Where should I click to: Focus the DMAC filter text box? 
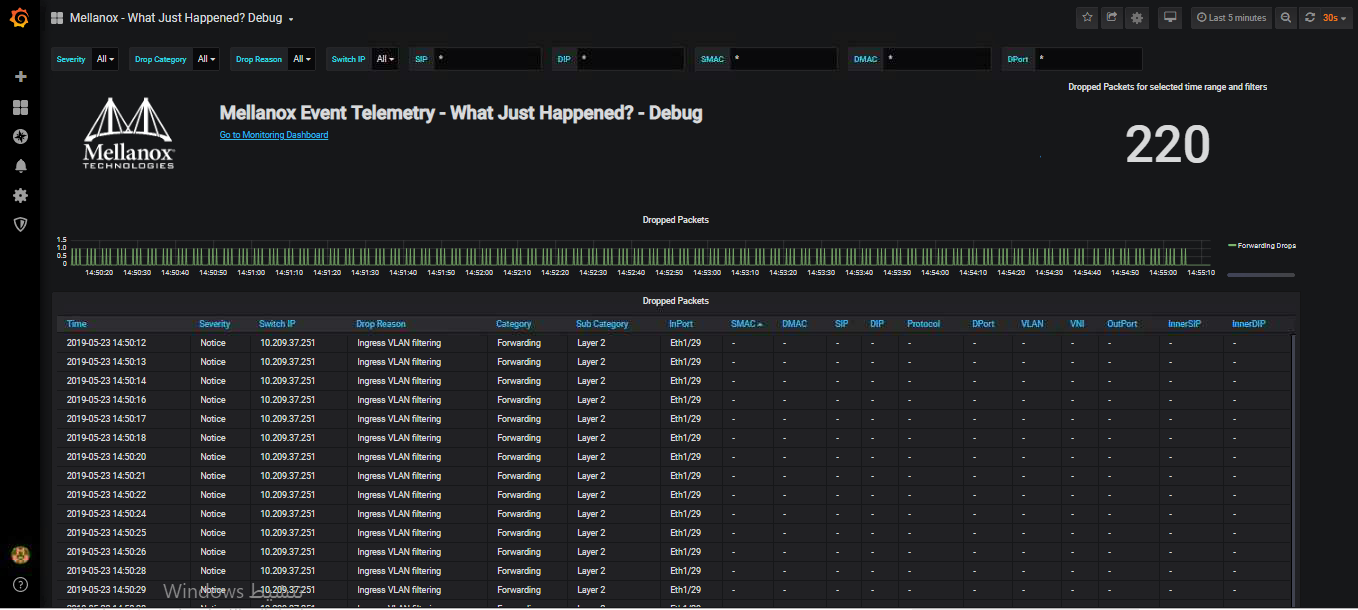936,59
